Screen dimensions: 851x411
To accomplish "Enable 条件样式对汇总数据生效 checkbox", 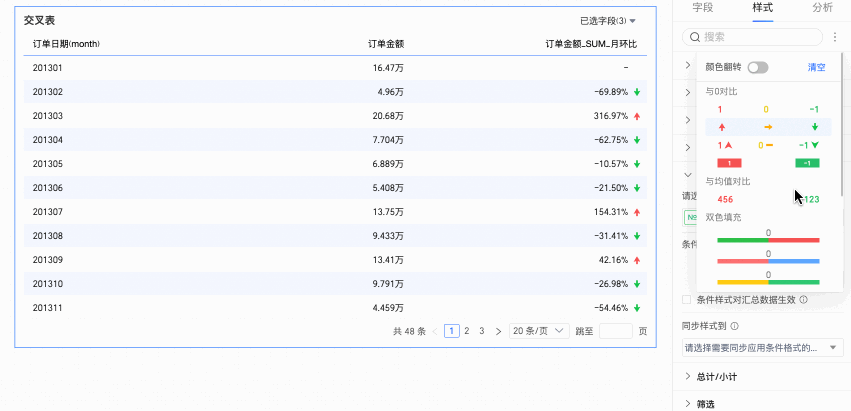I will [x=687, y=299].
